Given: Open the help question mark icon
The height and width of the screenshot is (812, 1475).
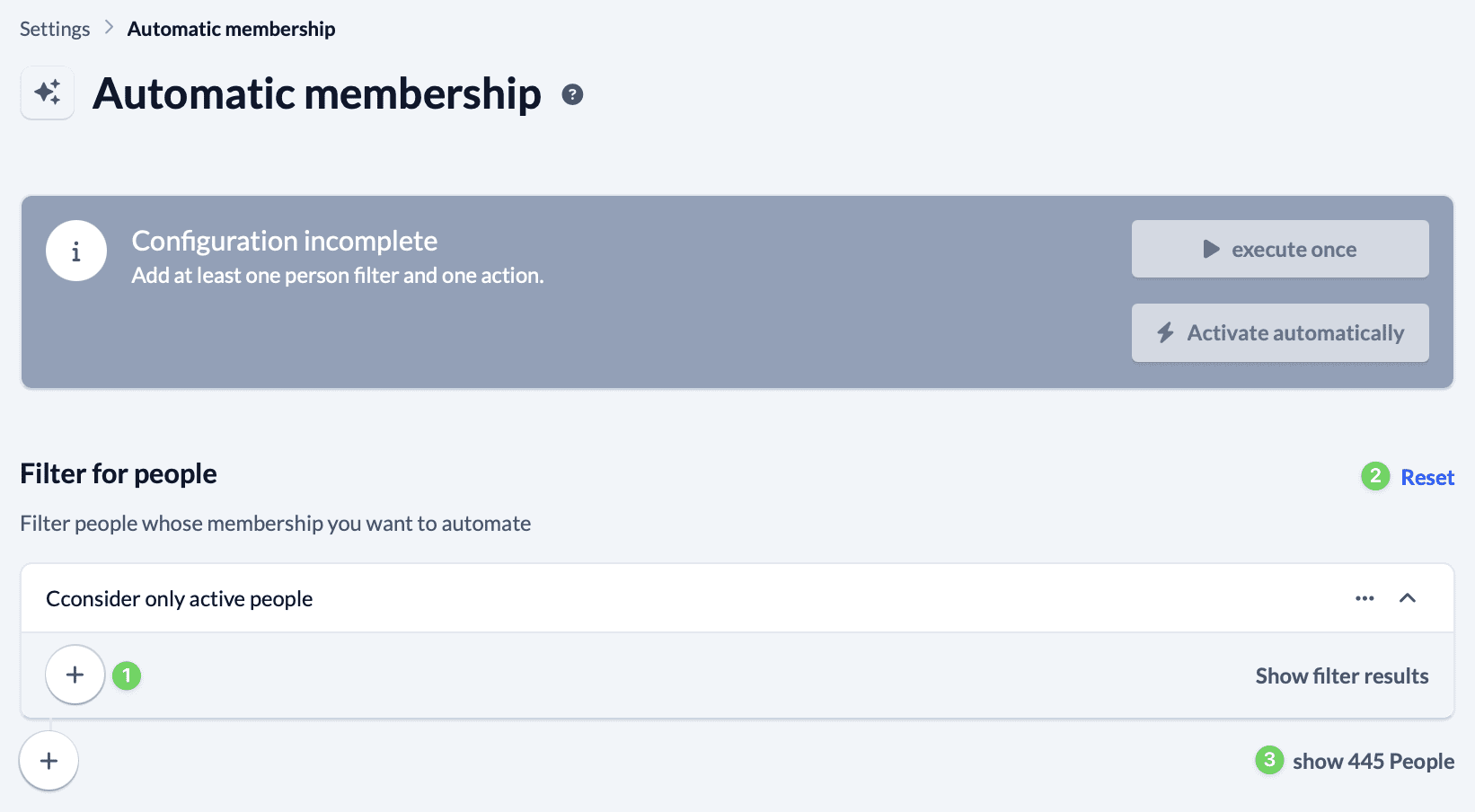Looking at the screenshot, I should 572,94.
